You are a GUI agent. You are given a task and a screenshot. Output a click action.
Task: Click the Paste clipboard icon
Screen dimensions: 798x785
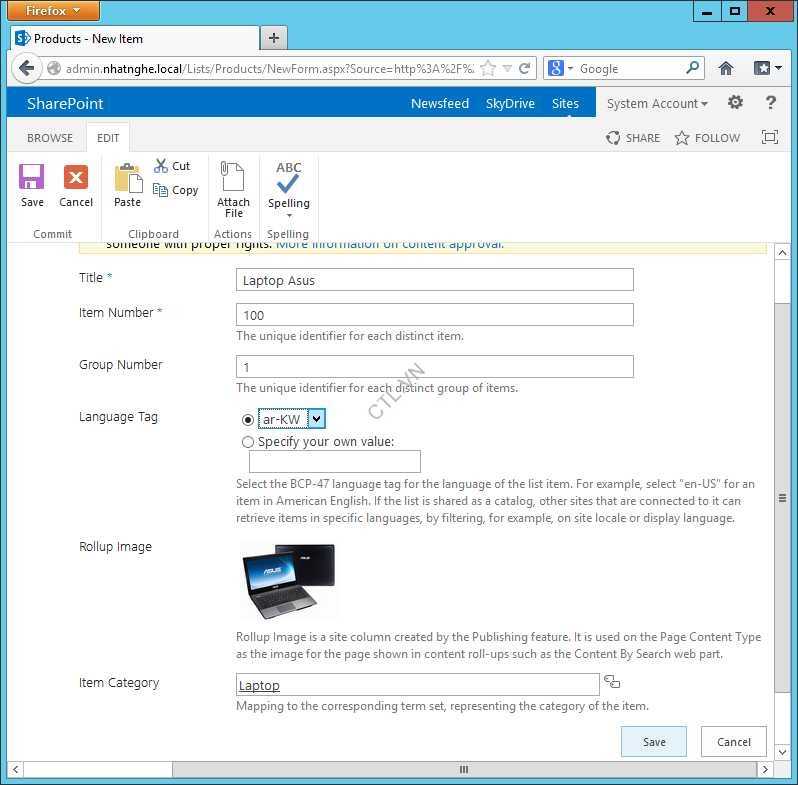[x=128, y=178]
